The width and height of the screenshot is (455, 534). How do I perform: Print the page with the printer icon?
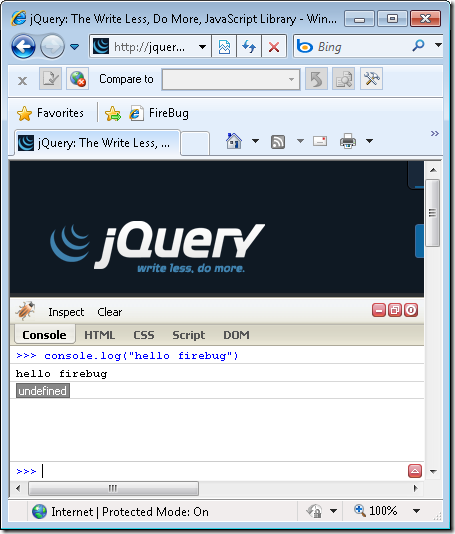pyautogui.click(x=348, y=141)
